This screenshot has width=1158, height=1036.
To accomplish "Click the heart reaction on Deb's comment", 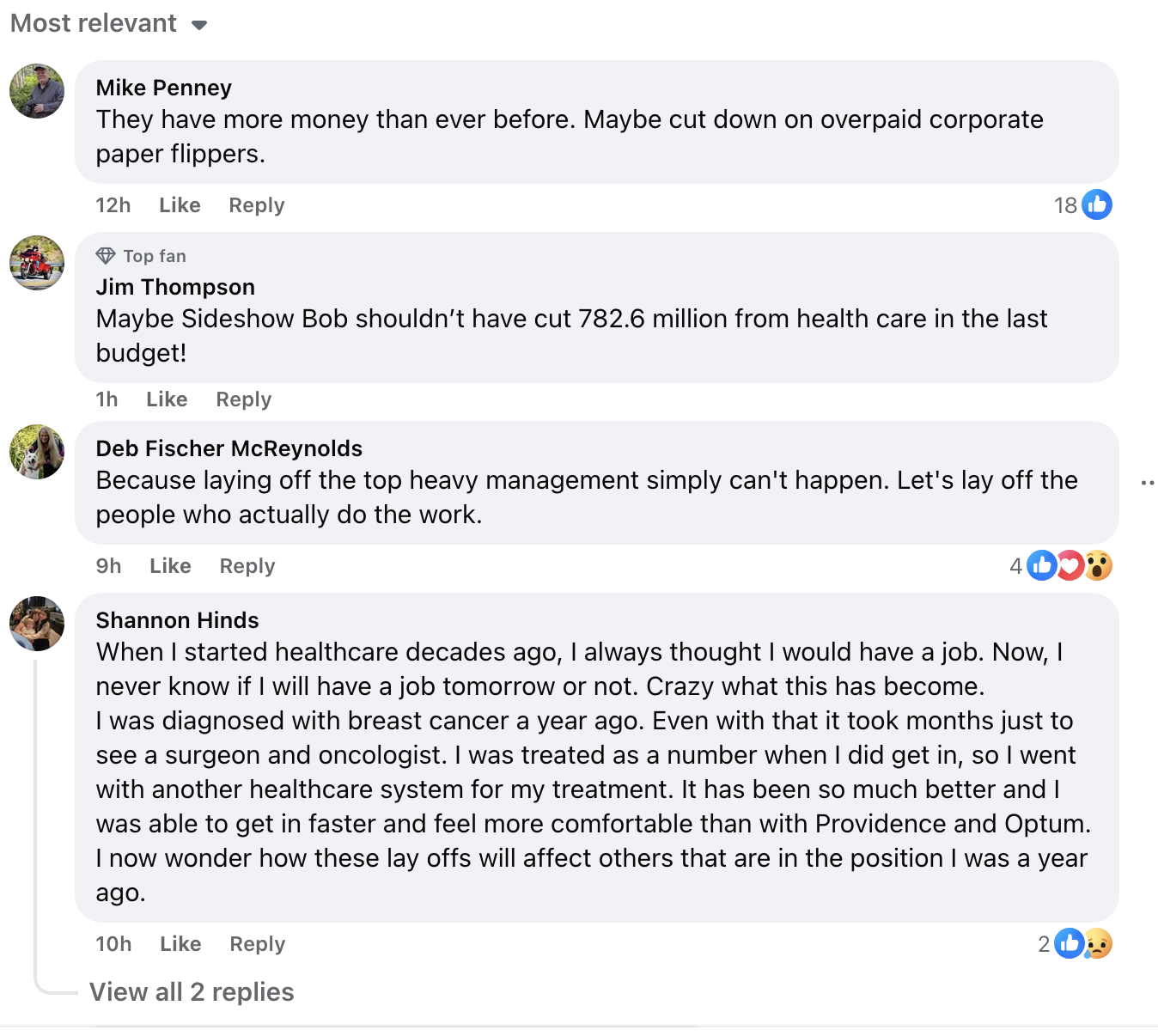I will [1070, 565].
